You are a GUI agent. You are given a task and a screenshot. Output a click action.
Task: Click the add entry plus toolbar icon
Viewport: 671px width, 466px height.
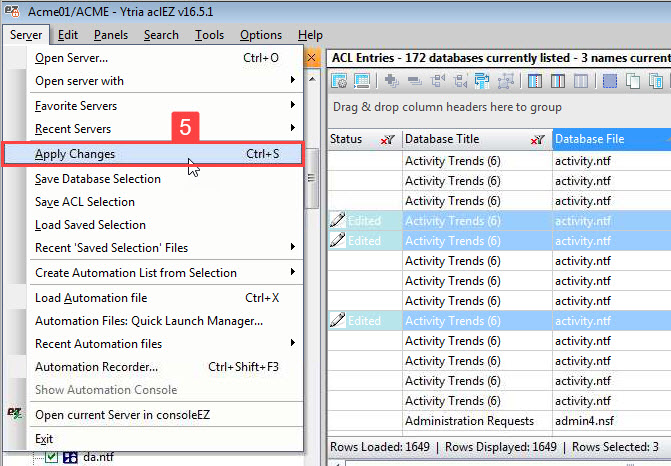[390, 81]
